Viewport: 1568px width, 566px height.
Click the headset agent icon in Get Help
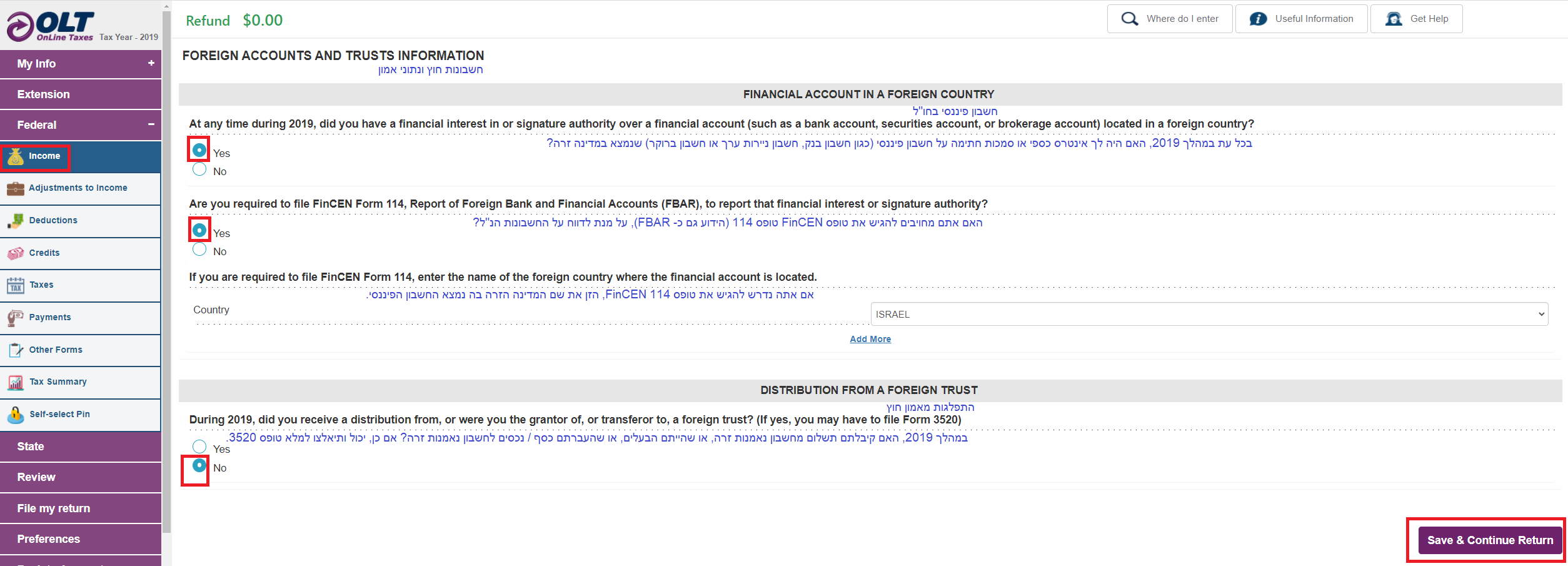[x=1394, y=19]
